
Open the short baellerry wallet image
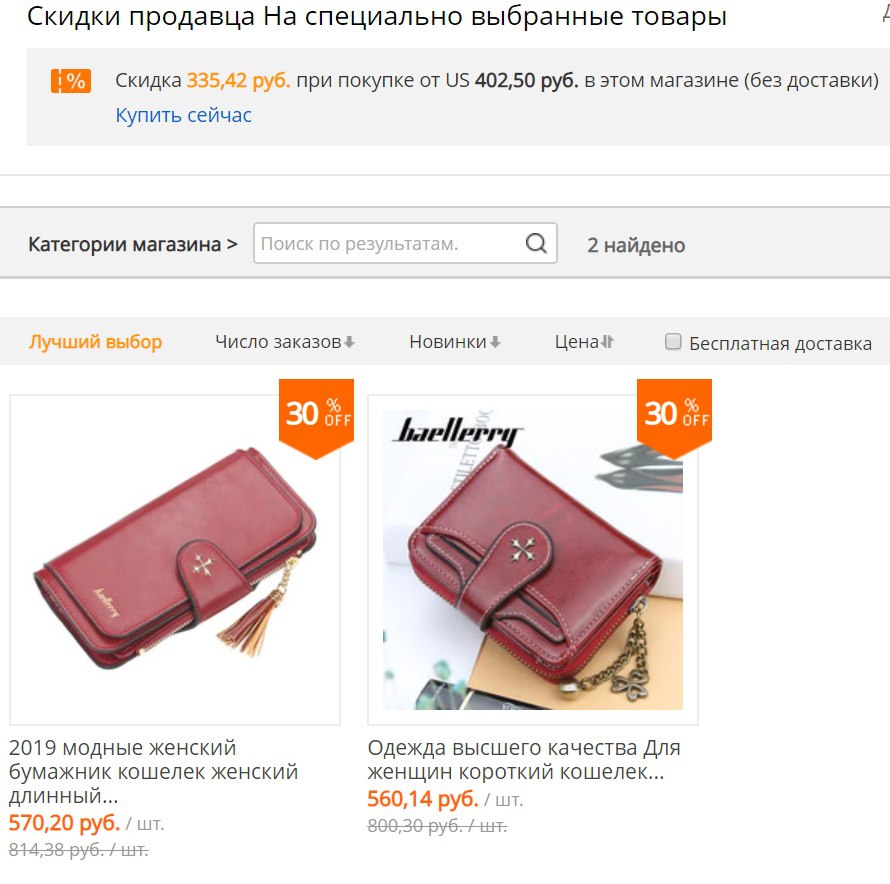tap(533, 560)
